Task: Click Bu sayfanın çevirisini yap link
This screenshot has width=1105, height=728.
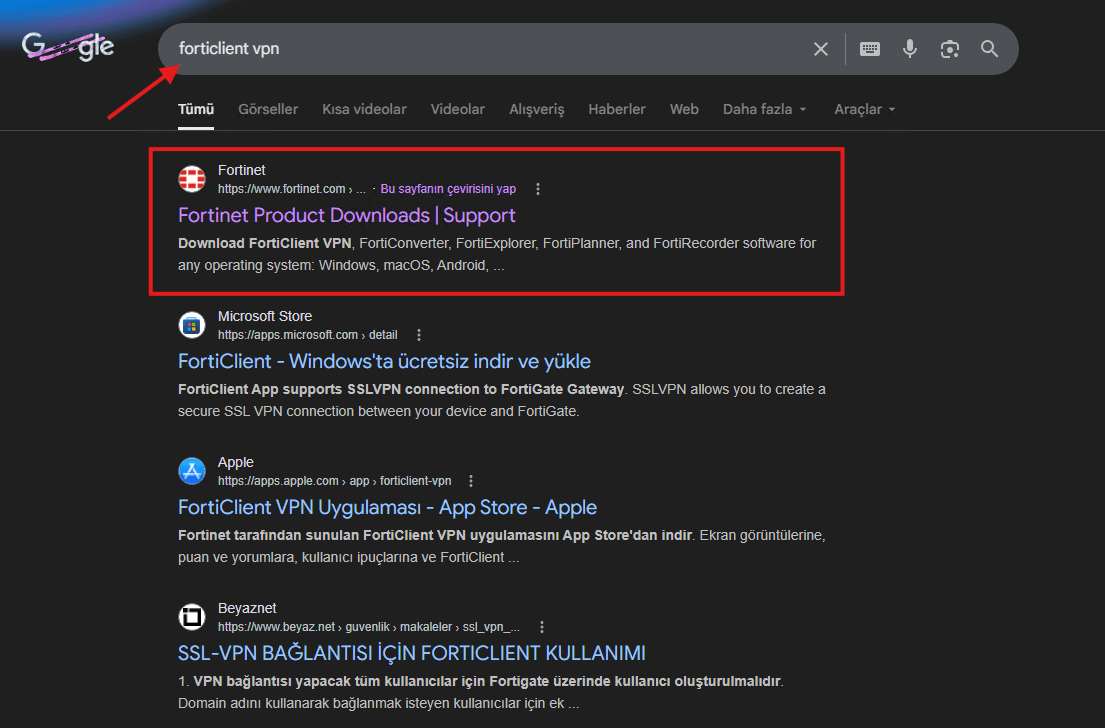Action: (x=448, y=189)
